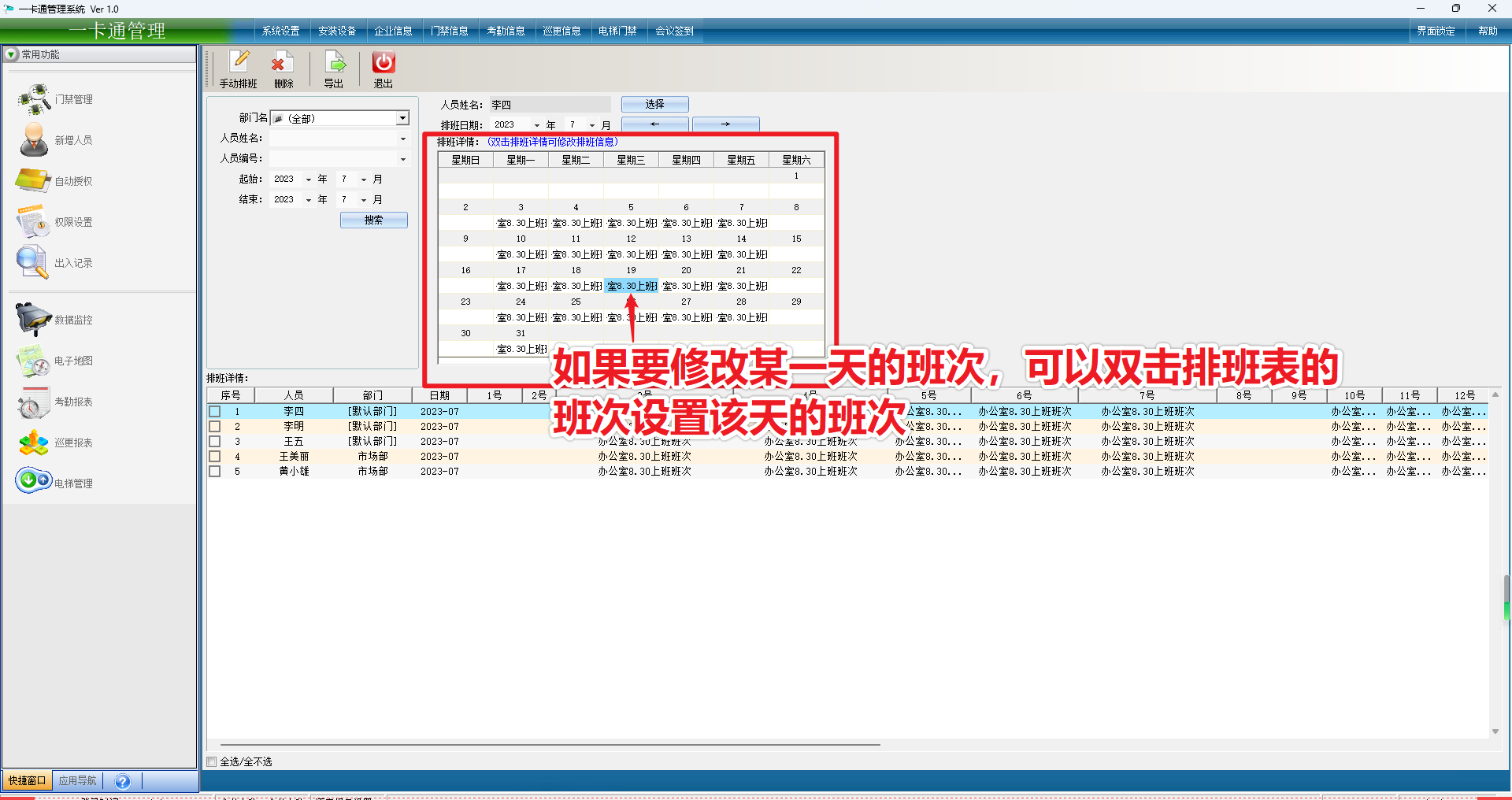Click the 人员 column header
The height and width of the screenshot is (800, 1512).
[294, 395]
